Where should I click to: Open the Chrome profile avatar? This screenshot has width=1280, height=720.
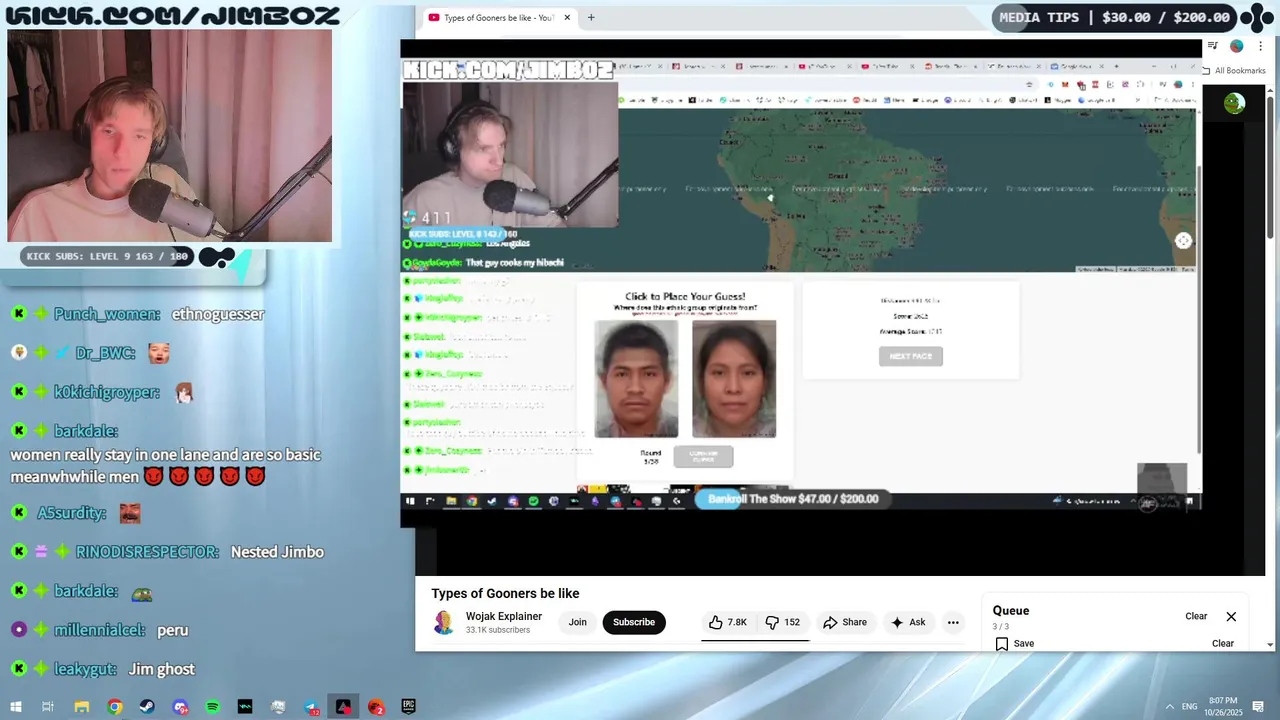click(1236, 46)
